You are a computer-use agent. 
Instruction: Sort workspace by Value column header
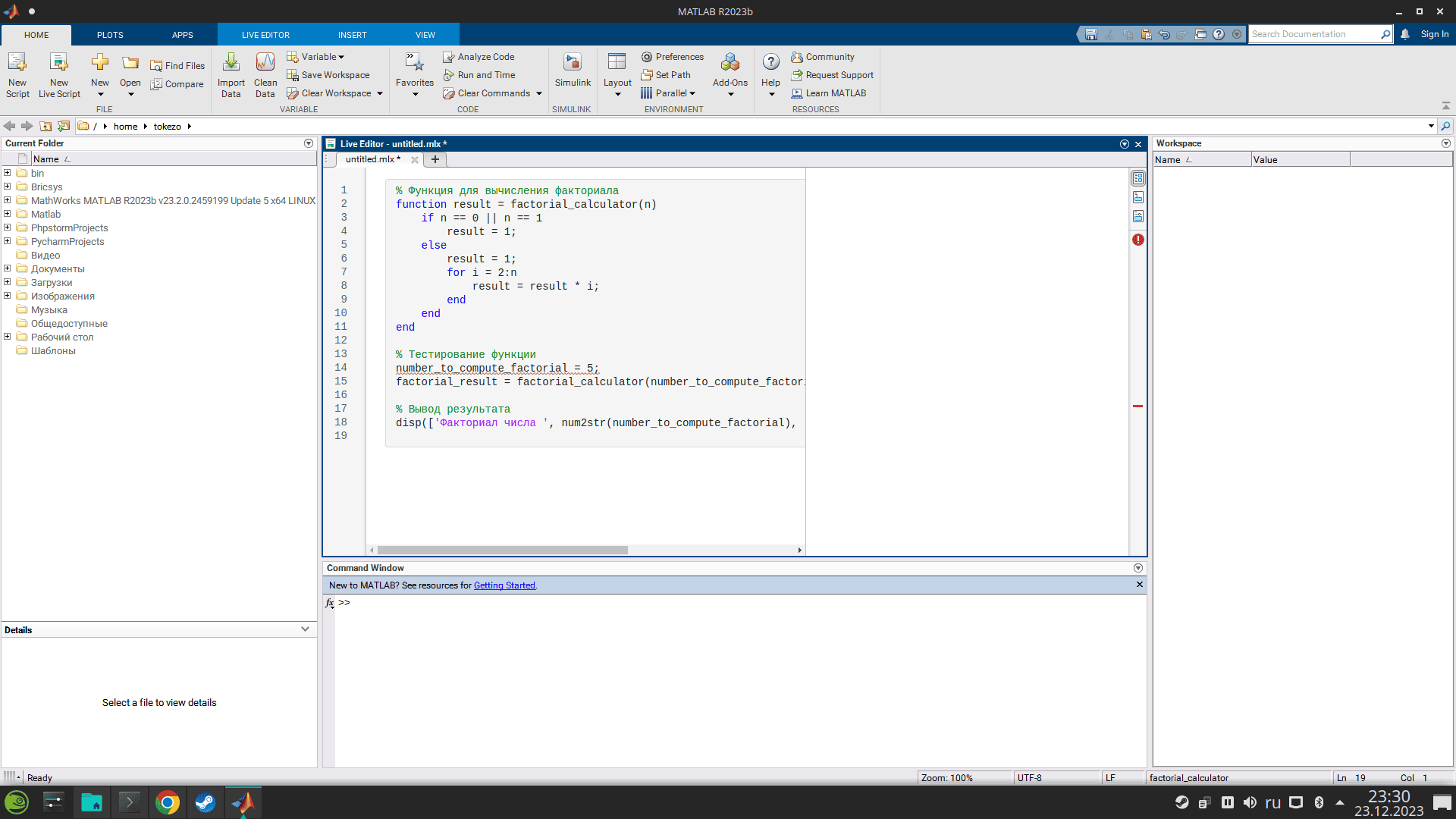coord(1300,160)
